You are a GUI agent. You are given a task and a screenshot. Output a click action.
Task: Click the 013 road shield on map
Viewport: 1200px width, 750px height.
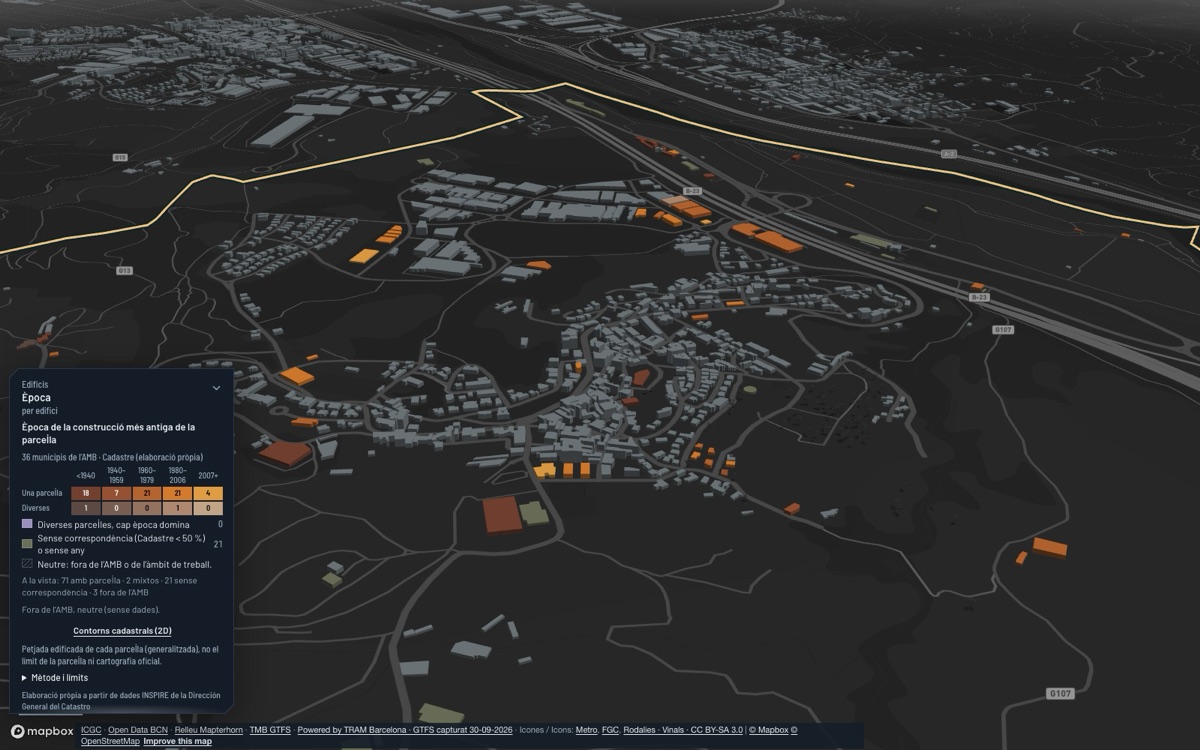(x=124, y=270)
